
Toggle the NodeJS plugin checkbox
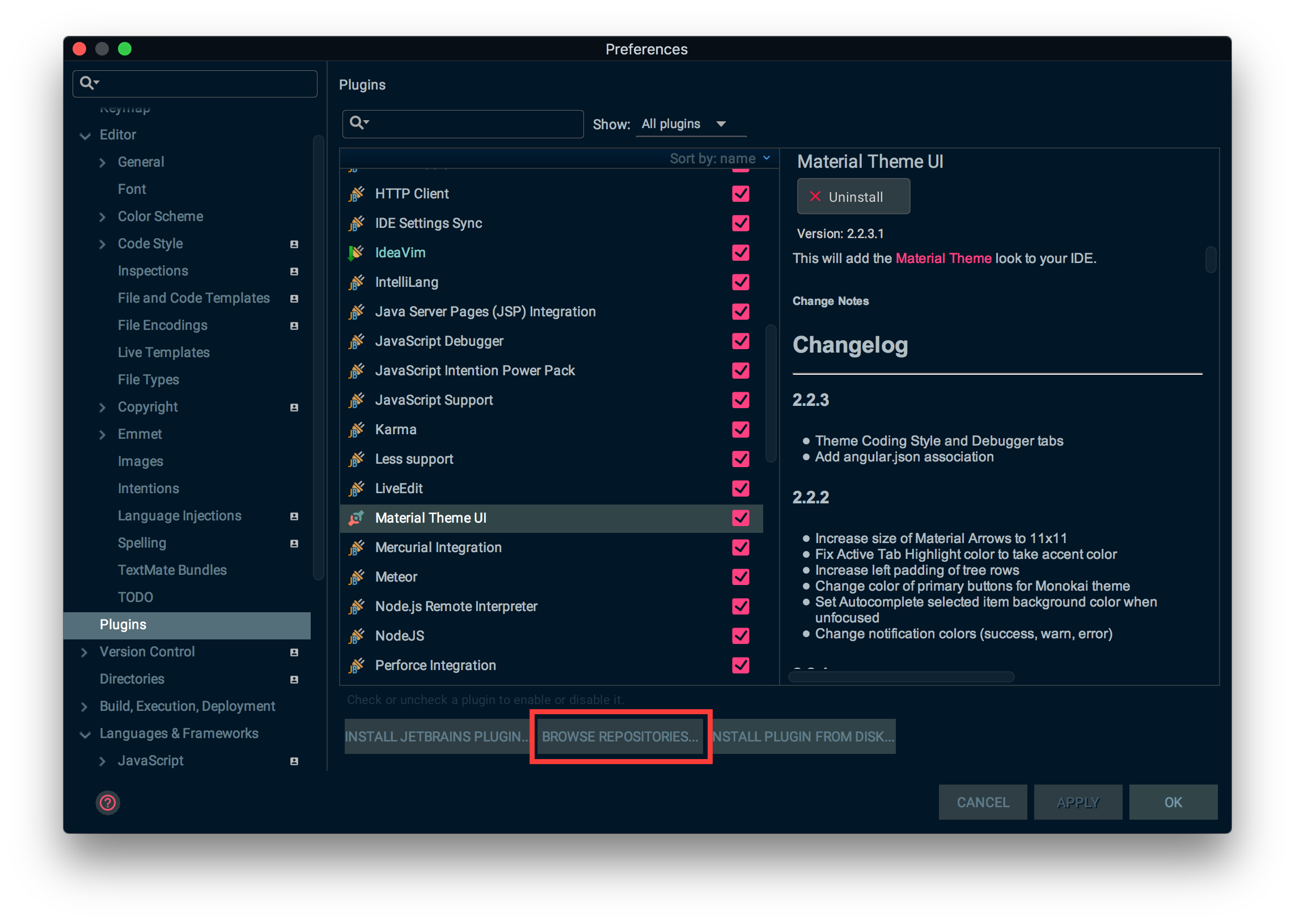coord(740,635)
